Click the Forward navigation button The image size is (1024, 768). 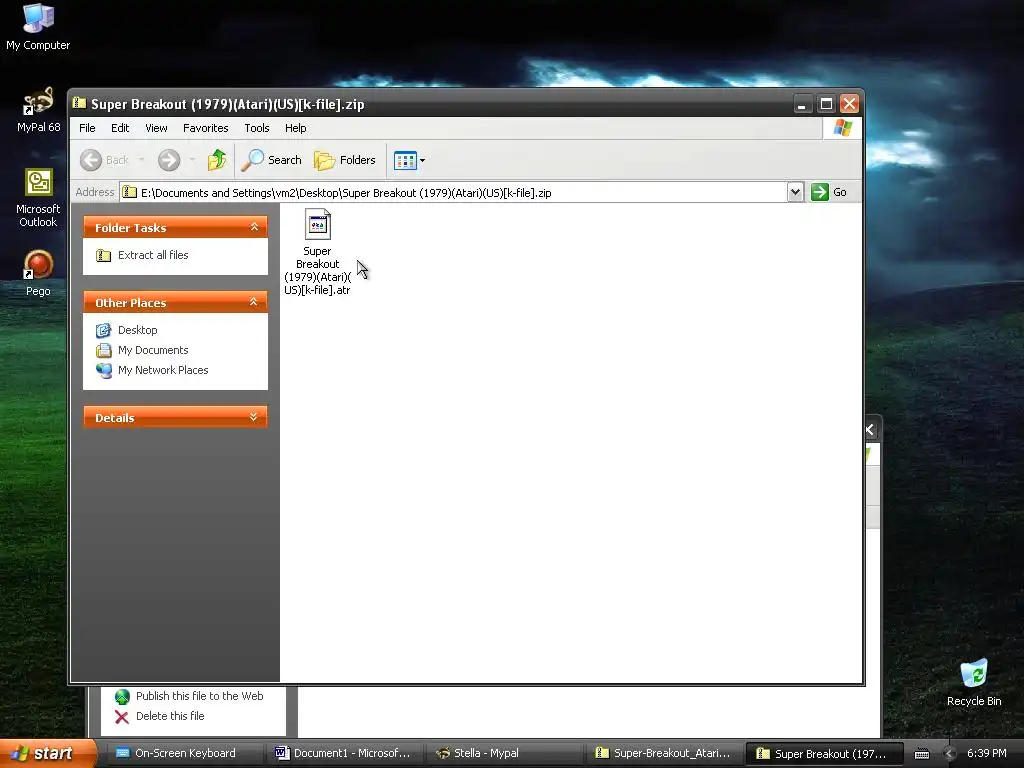[x=168, y=160]
